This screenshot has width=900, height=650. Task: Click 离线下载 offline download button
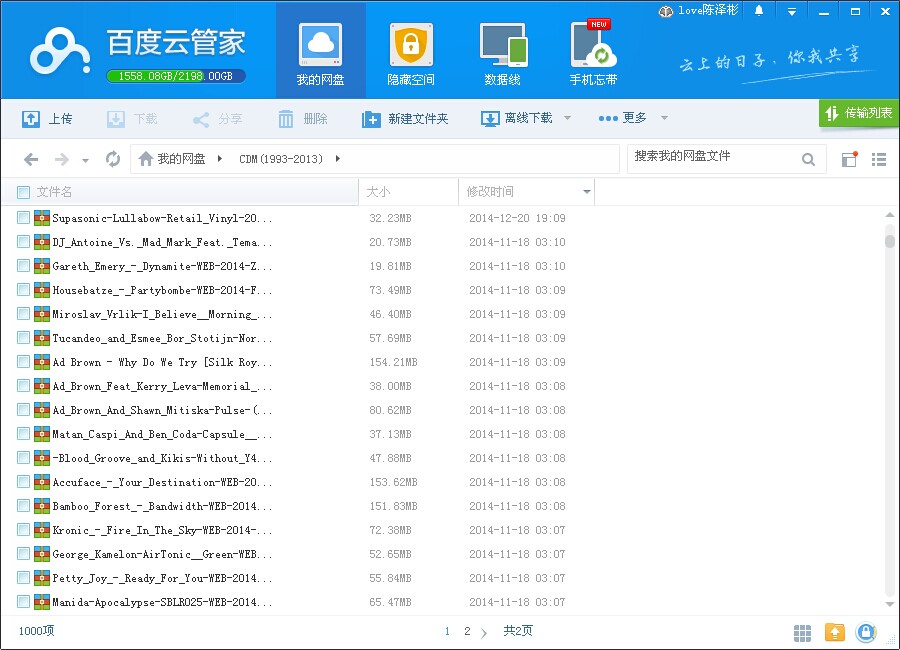click(517, 118)
